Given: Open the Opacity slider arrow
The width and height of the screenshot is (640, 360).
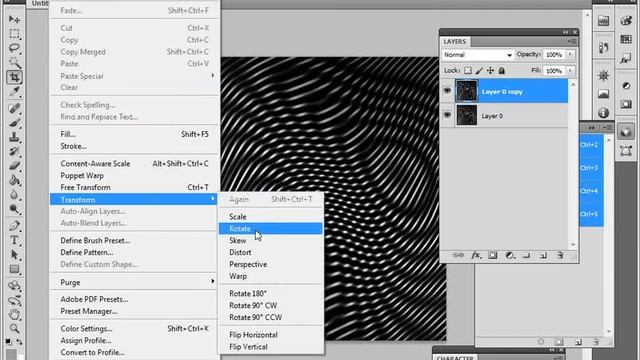Looking at the screenshot, I should [x=570, y=55].
